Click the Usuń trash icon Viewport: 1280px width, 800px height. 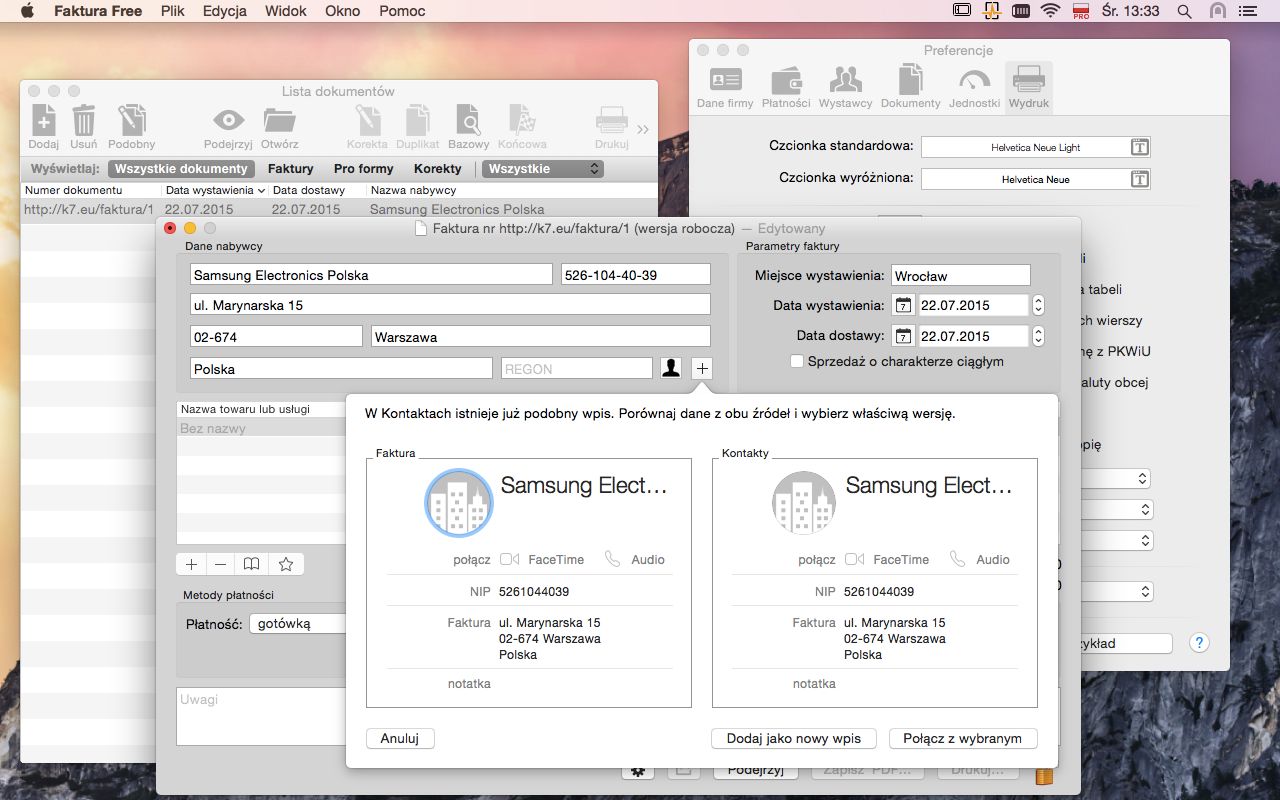coord(84,121)
